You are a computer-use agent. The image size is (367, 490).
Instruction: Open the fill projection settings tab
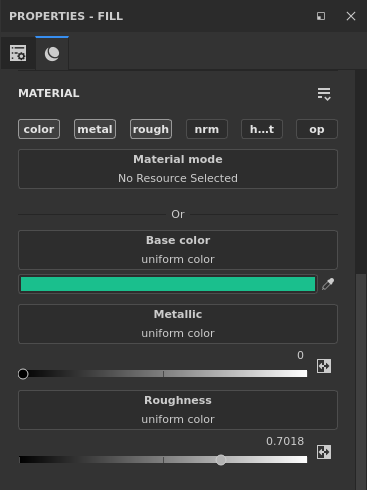[18, 53]
